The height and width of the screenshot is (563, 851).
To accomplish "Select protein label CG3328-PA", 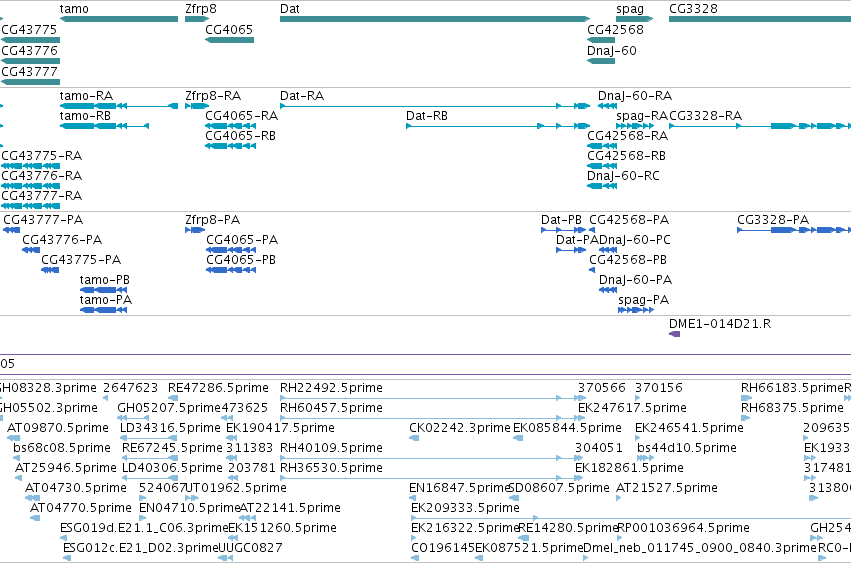I will click(x=773, y=220).
